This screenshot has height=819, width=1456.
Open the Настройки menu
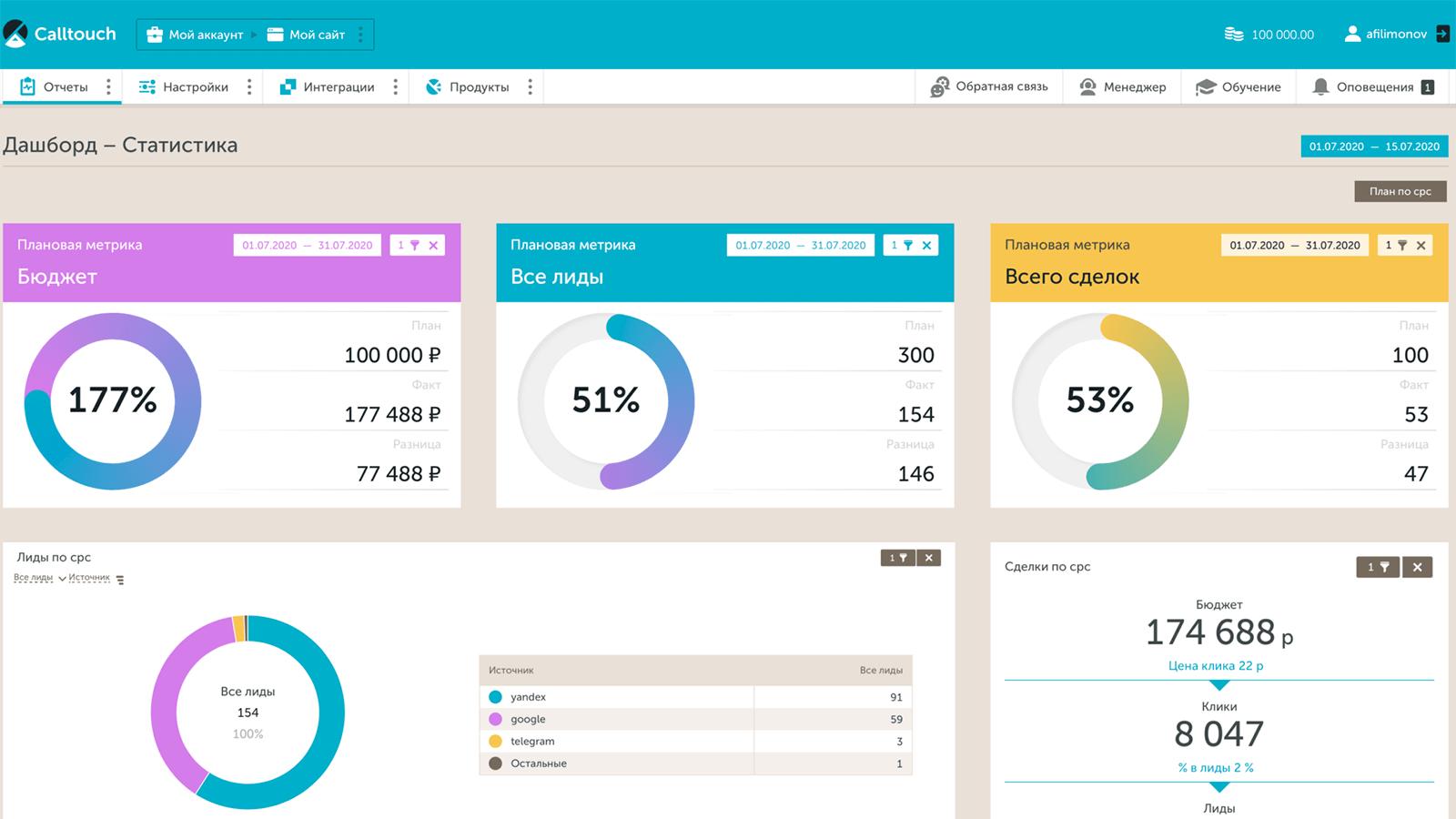pyautogui.click(x=183, y=87)
